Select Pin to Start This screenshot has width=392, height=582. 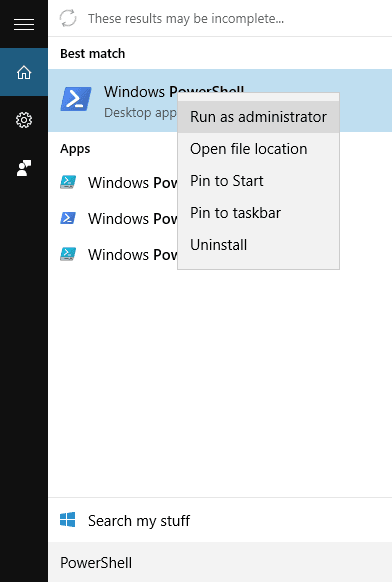click(258, 181)
